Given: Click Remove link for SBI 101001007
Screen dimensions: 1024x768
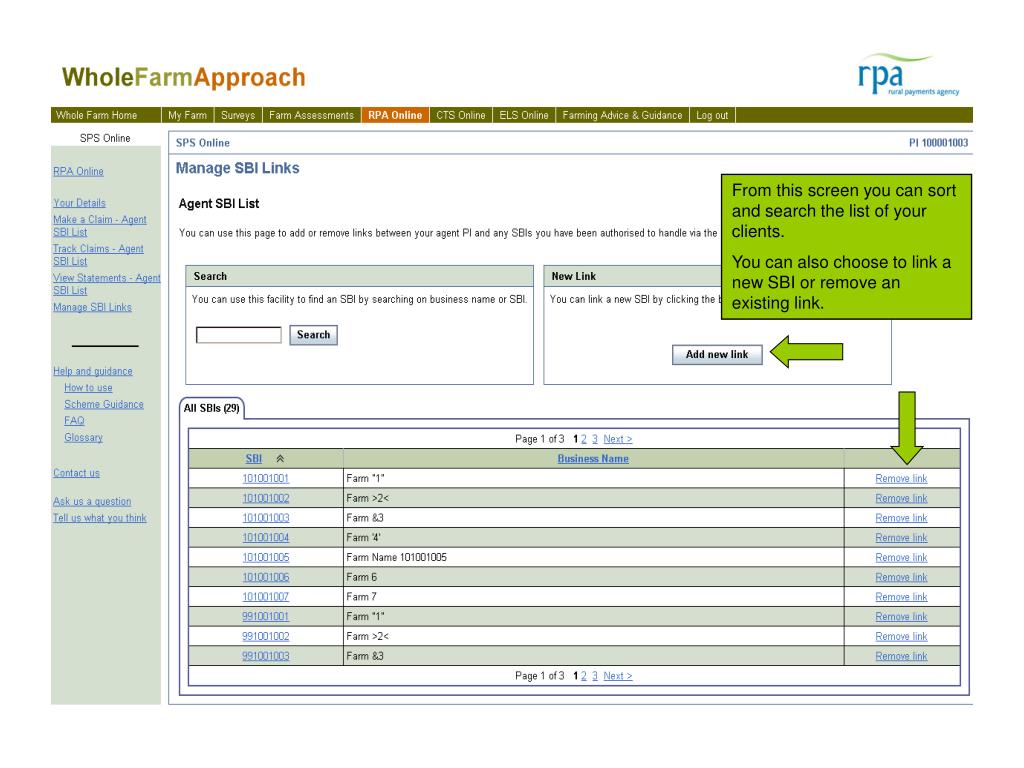Looking at the screenshot, I should 901,597.
